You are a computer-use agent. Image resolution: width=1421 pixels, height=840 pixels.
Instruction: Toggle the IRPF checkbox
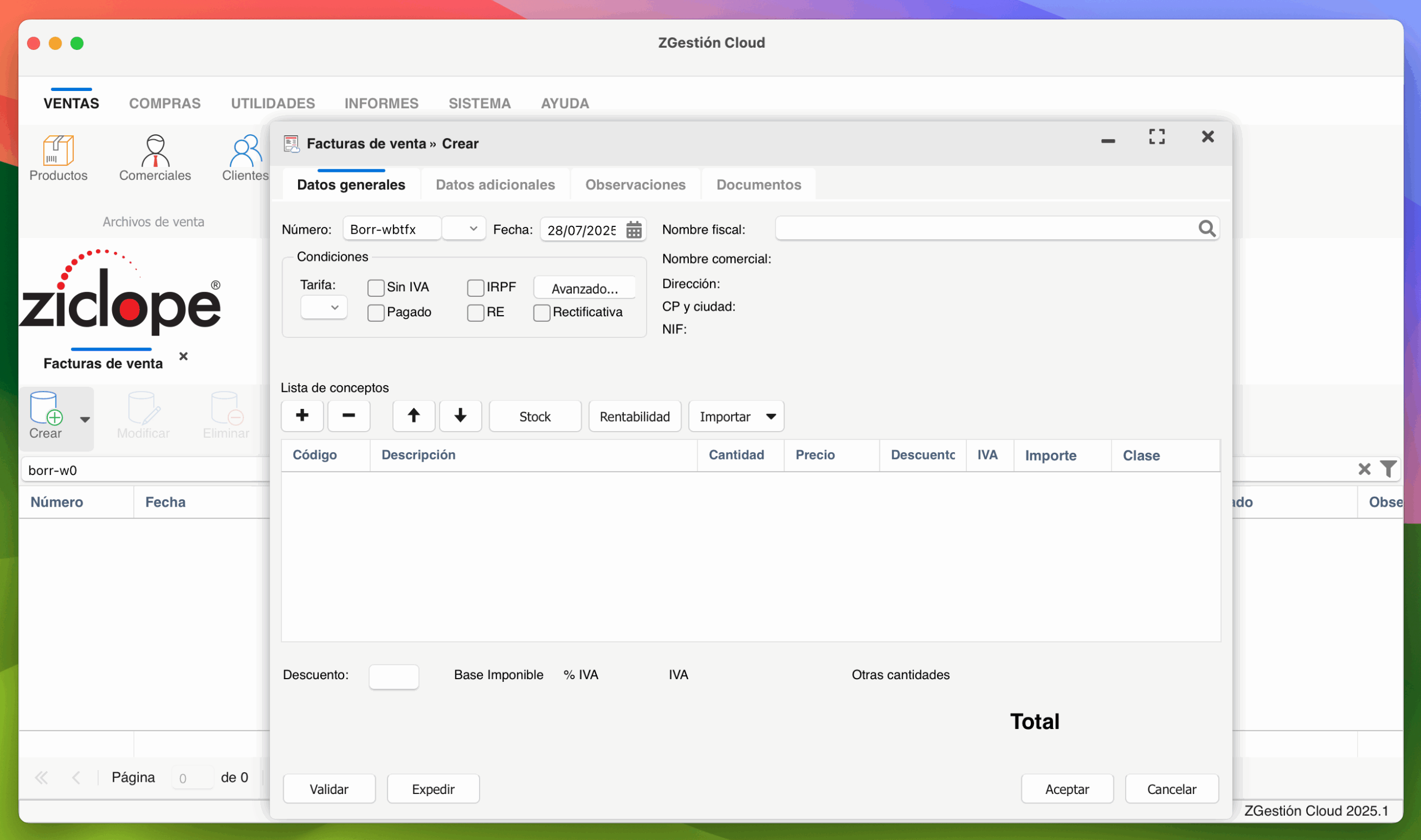point(476,288)
